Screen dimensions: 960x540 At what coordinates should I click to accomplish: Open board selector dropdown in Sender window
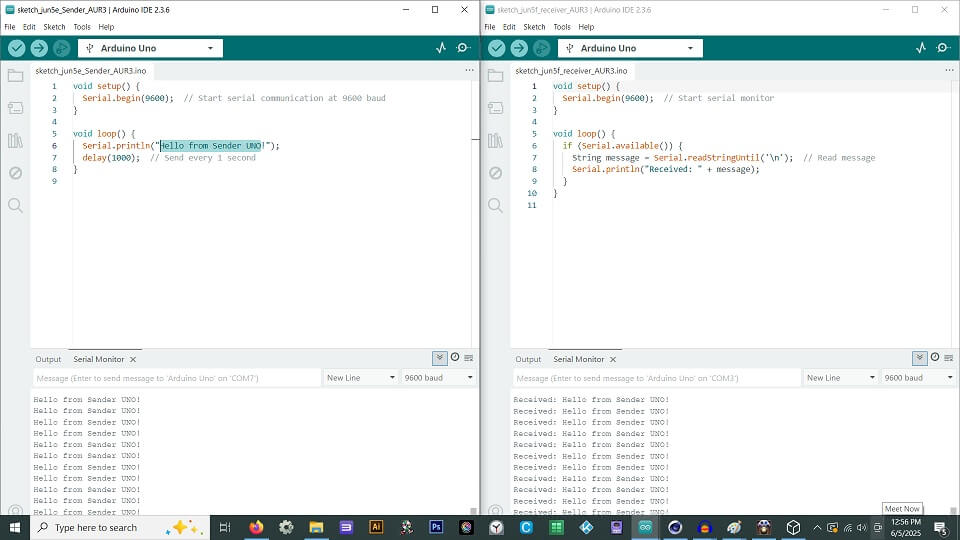(x=150, y=48)
